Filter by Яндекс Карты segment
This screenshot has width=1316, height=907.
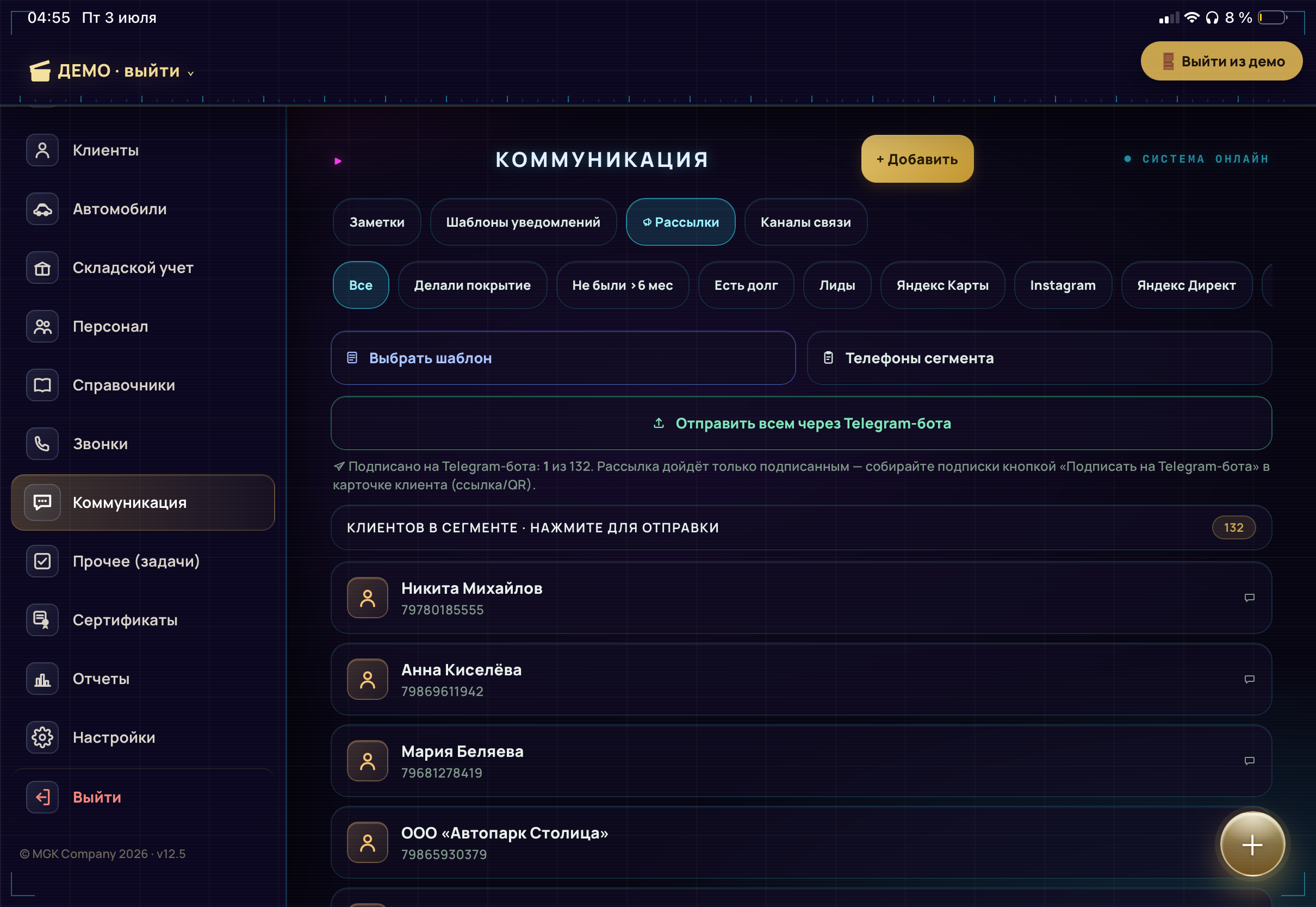point(942,285)
